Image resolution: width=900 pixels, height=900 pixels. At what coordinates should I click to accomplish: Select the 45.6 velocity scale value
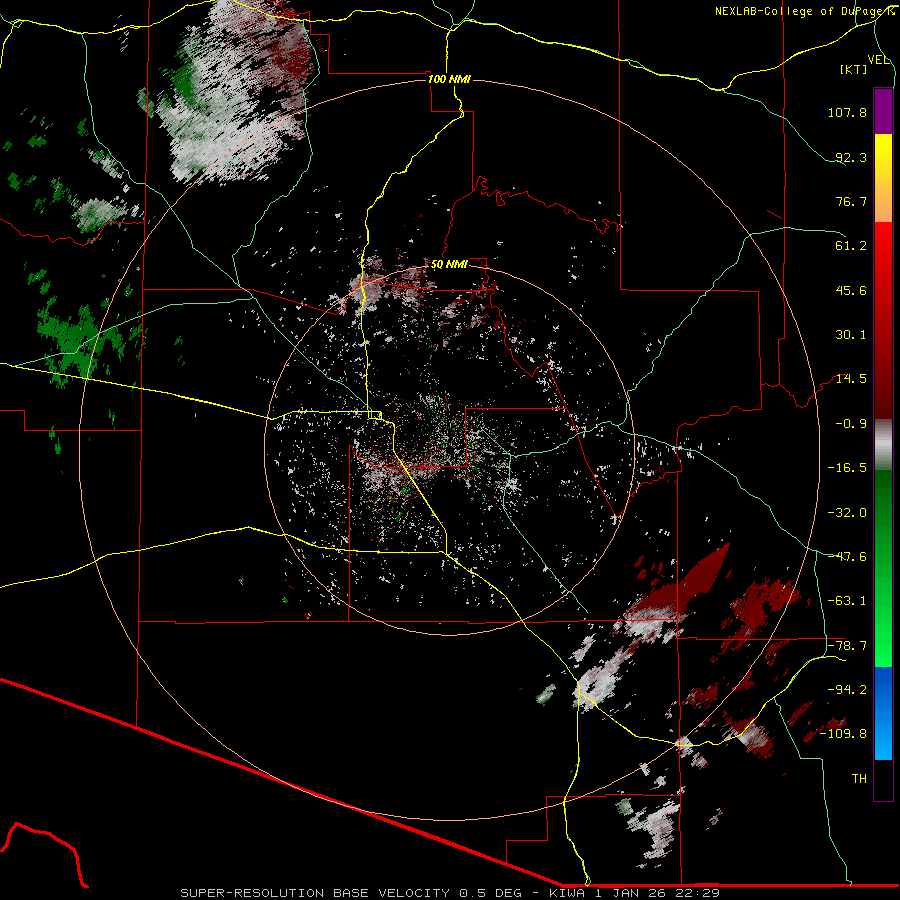tap(851, 290)
